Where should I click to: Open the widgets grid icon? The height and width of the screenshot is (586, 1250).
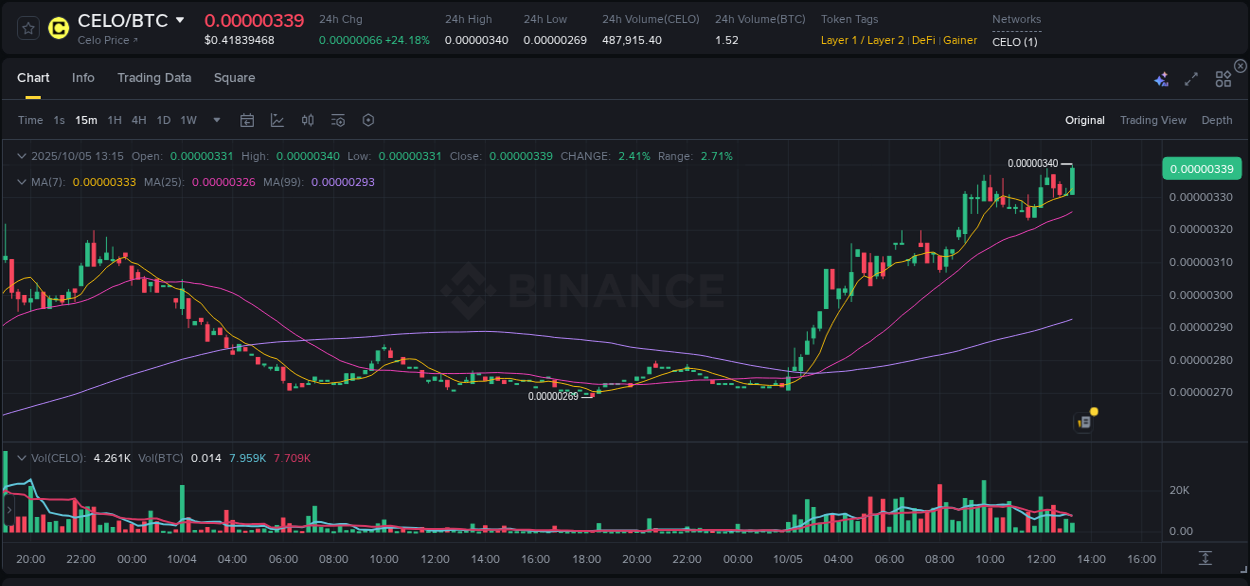coord(1223,78)
